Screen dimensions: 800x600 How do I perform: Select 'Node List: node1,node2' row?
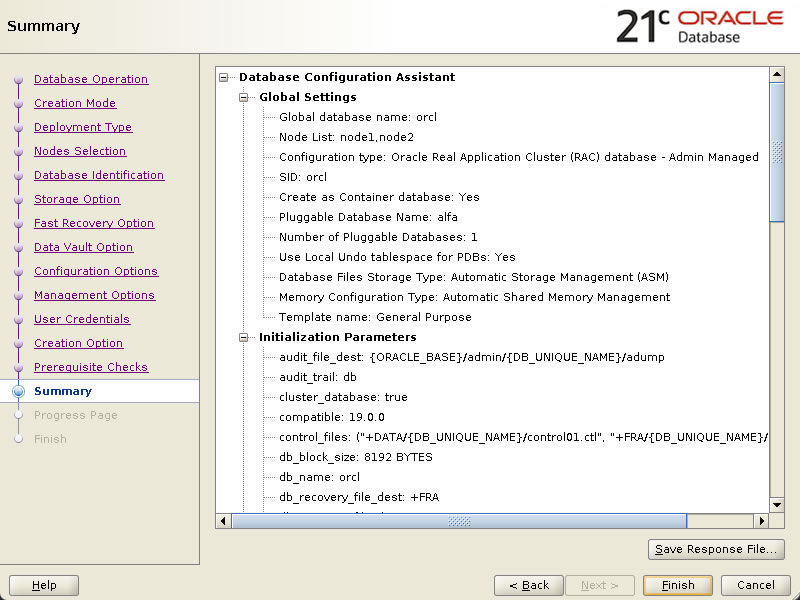[346, 137]
